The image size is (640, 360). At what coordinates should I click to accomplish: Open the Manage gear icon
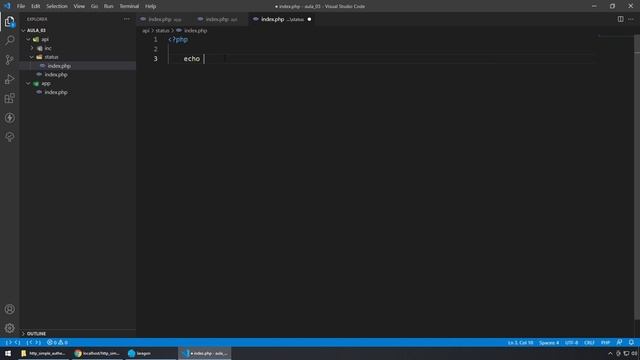tap(9, 328)
